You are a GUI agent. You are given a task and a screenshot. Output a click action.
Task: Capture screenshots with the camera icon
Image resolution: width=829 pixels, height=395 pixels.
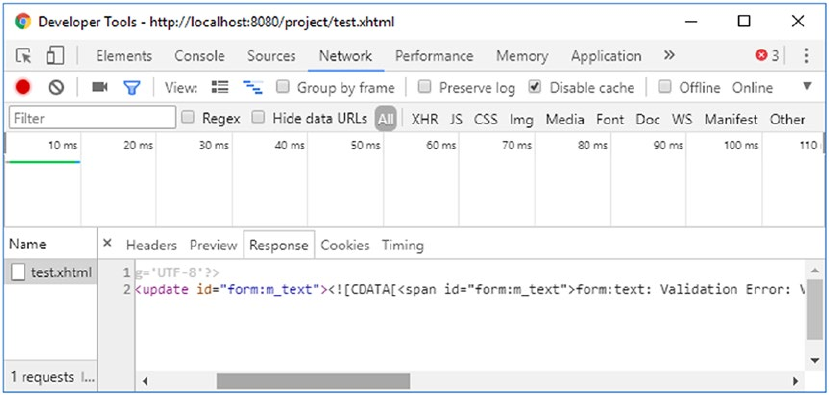tap(99, 87)
